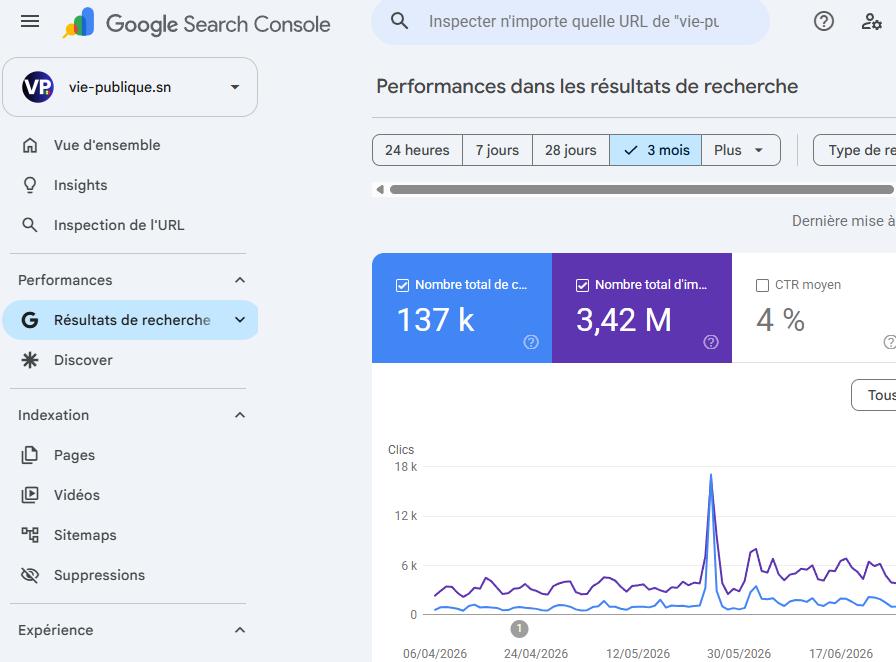Image resolution: width=896 pixels, height=662 pixels.
Task: Click the 06/04/2026 axis date label
Action: point(435,653)
